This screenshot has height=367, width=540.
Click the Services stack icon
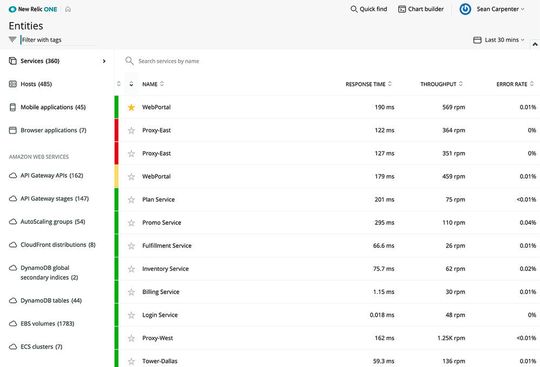tap(13, 61)
